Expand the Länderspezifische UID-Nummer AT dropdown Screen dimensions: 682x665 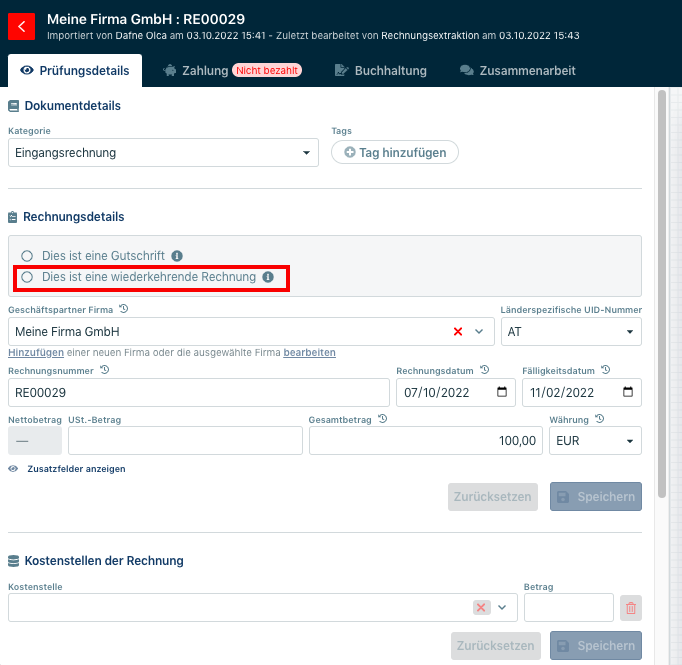tap(571, 331)
